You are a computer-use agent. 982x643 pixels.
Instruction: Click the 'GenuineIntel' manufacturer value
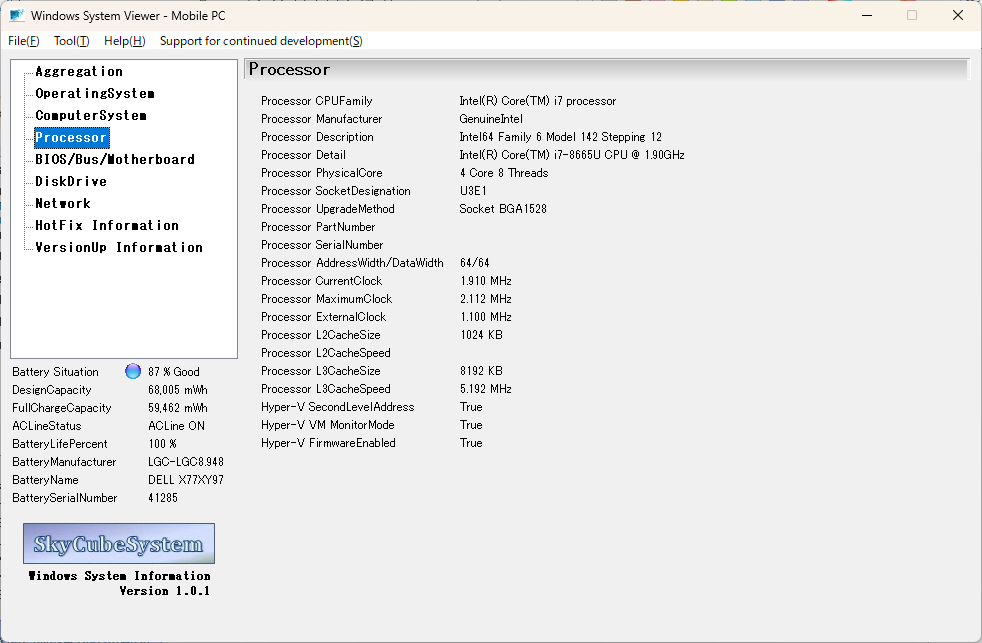(491, 119)
